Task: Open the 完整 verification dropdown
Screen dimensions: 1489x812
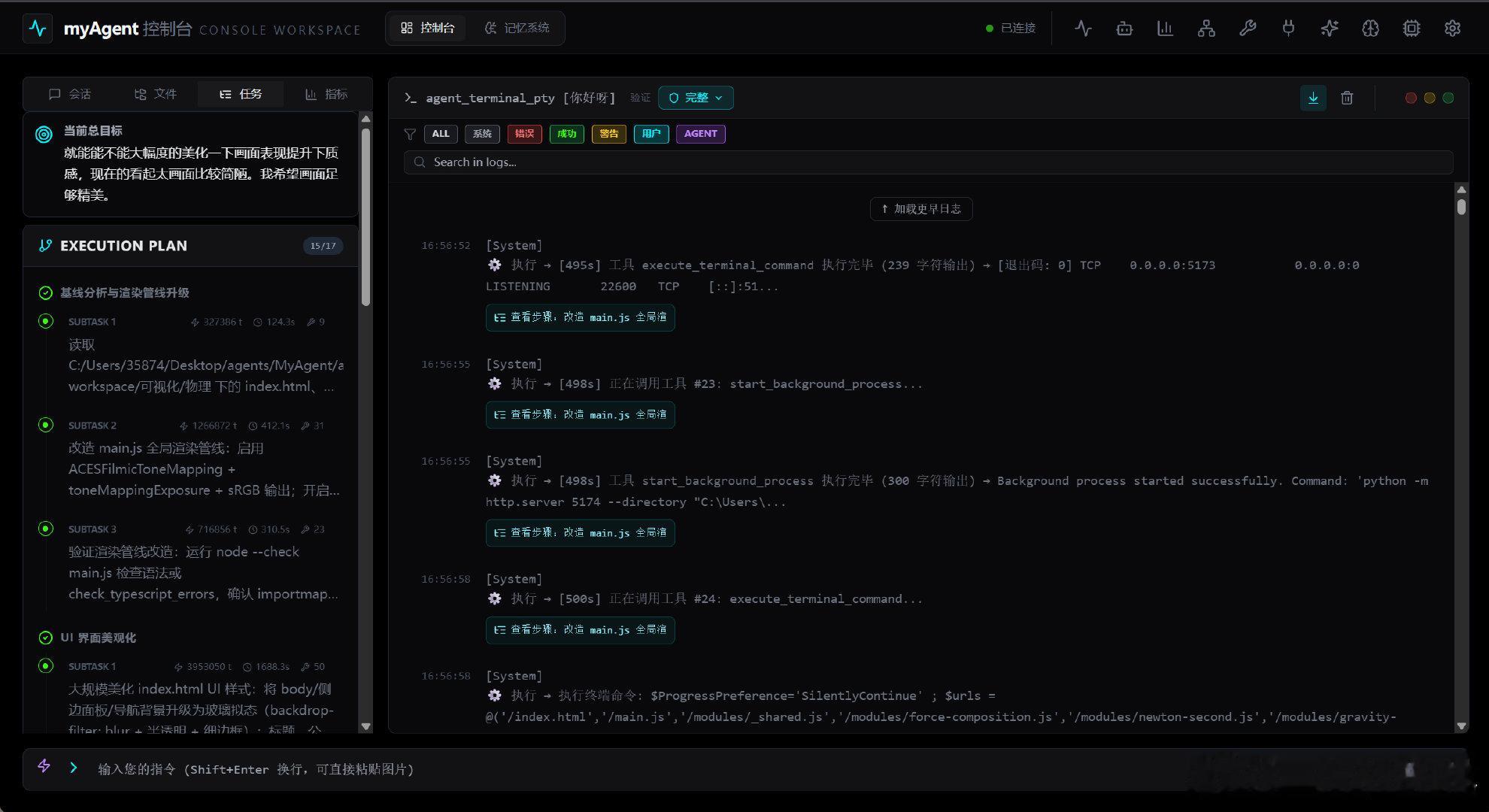Action: pos(696,98)
